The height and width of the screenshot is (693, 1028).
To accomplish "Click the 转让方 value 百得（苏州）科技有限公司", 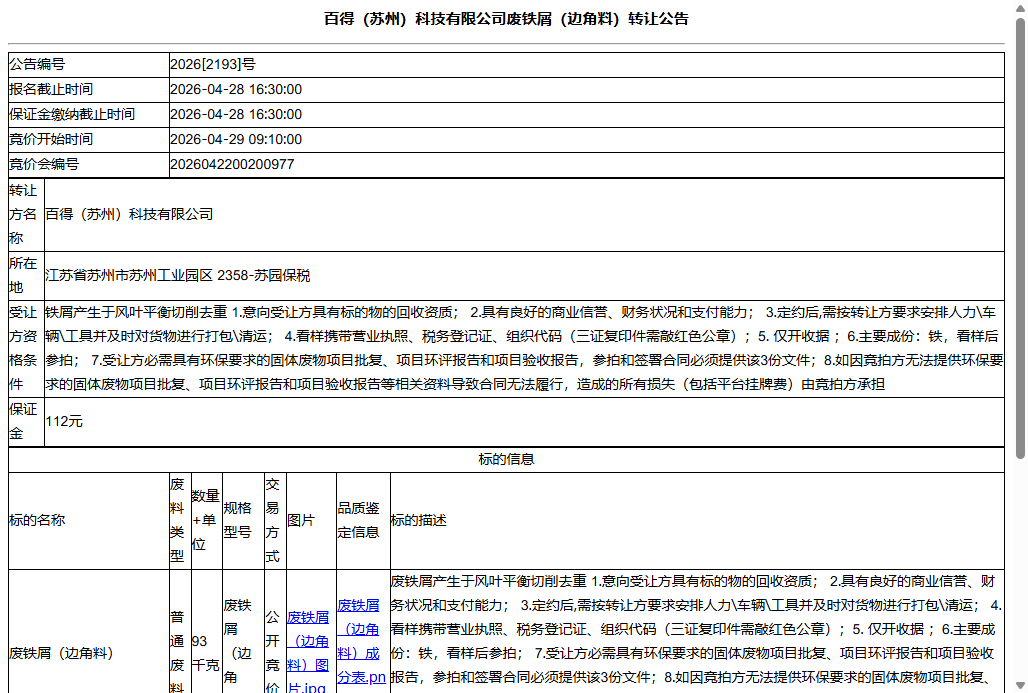I will (x=129, y=214).
